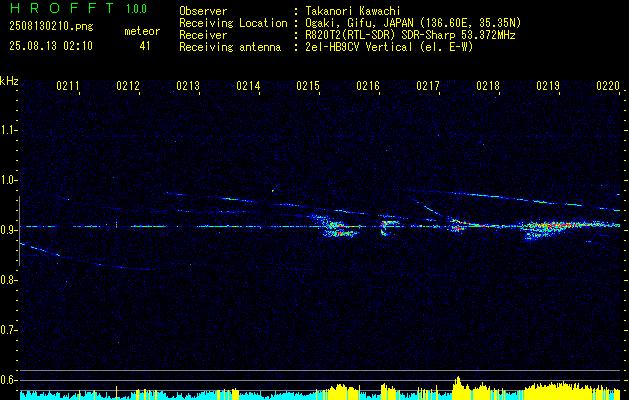The height and width of the screenshot is (400, 629).
Task: Click the Receiving Location label
Action: point(233,23)
